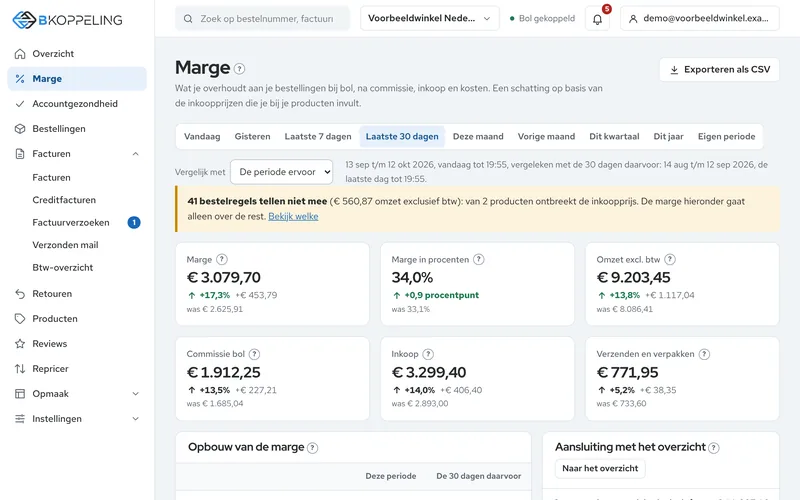The height and width of the screenshot is (500, 800).
Task: Click the BKoppeling logo
Action: [67, 20]
